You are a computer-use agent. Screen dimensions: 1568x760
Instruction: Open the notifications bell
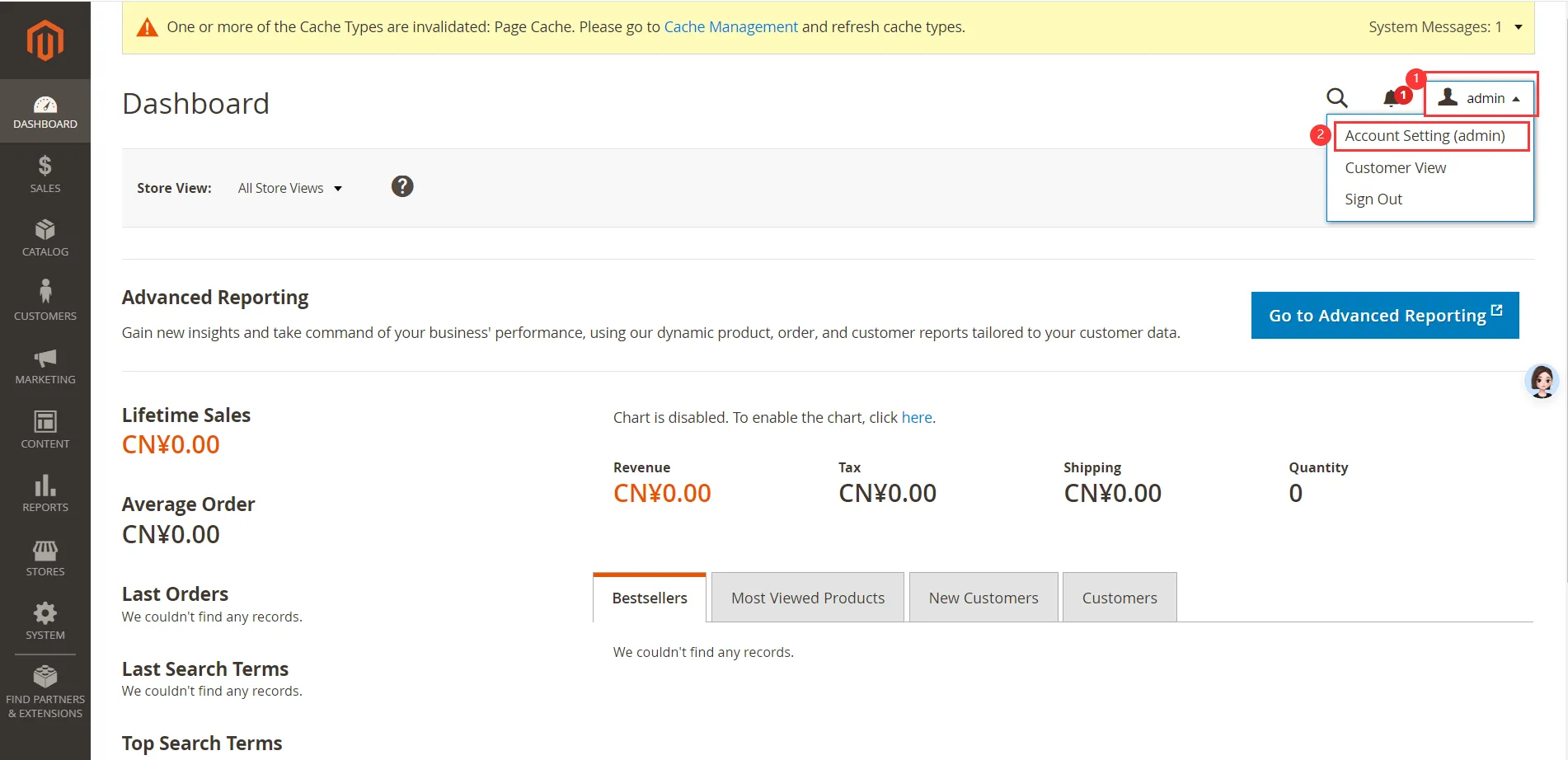click(1392, 98)
